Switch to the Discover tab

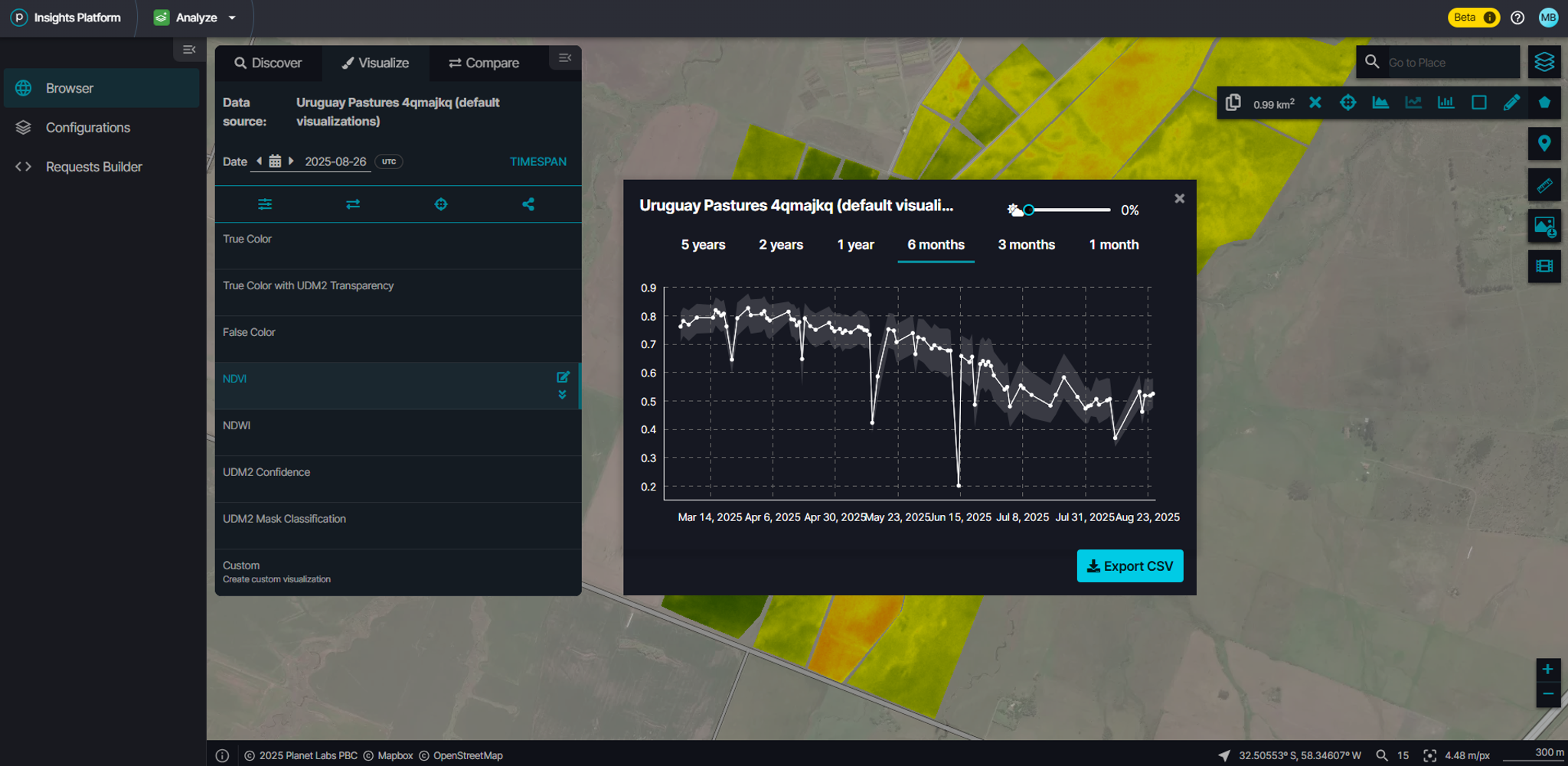tap(268, 63)
